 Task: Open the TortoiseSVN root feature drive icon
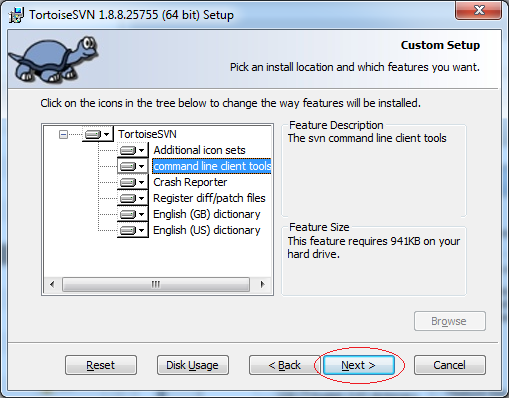click(97, 134)
